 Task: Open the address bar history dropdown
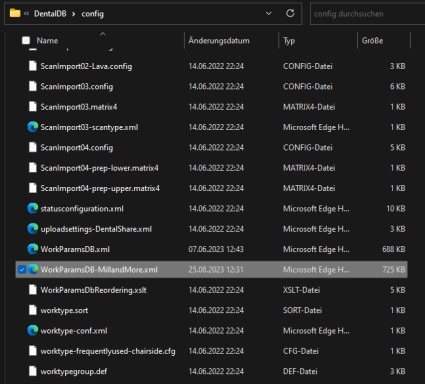268,13
